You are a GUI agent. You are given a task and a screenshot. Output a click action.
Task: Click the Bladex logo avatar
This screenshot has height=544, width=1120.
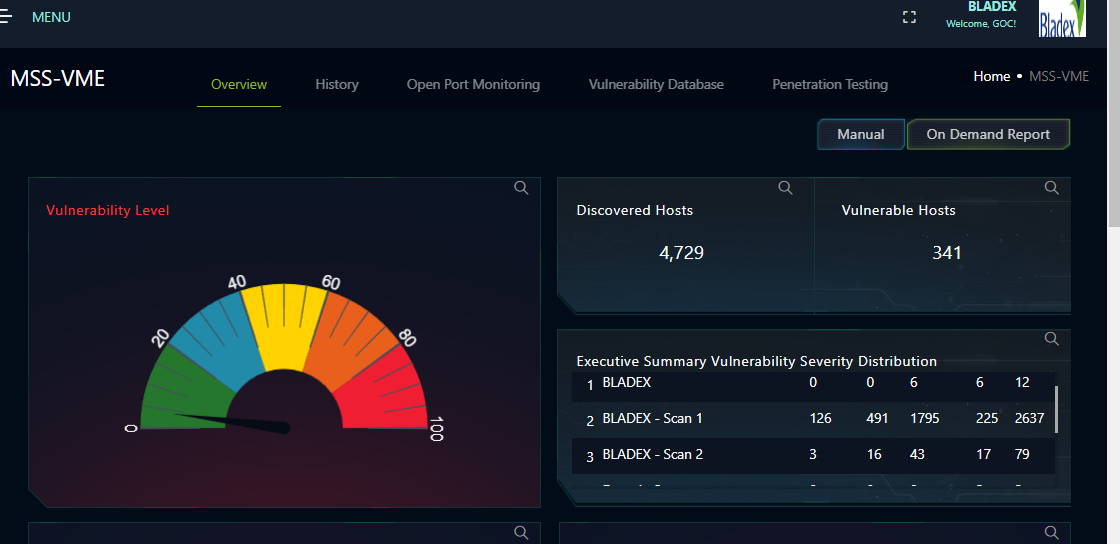click(x=1062, y=18)
